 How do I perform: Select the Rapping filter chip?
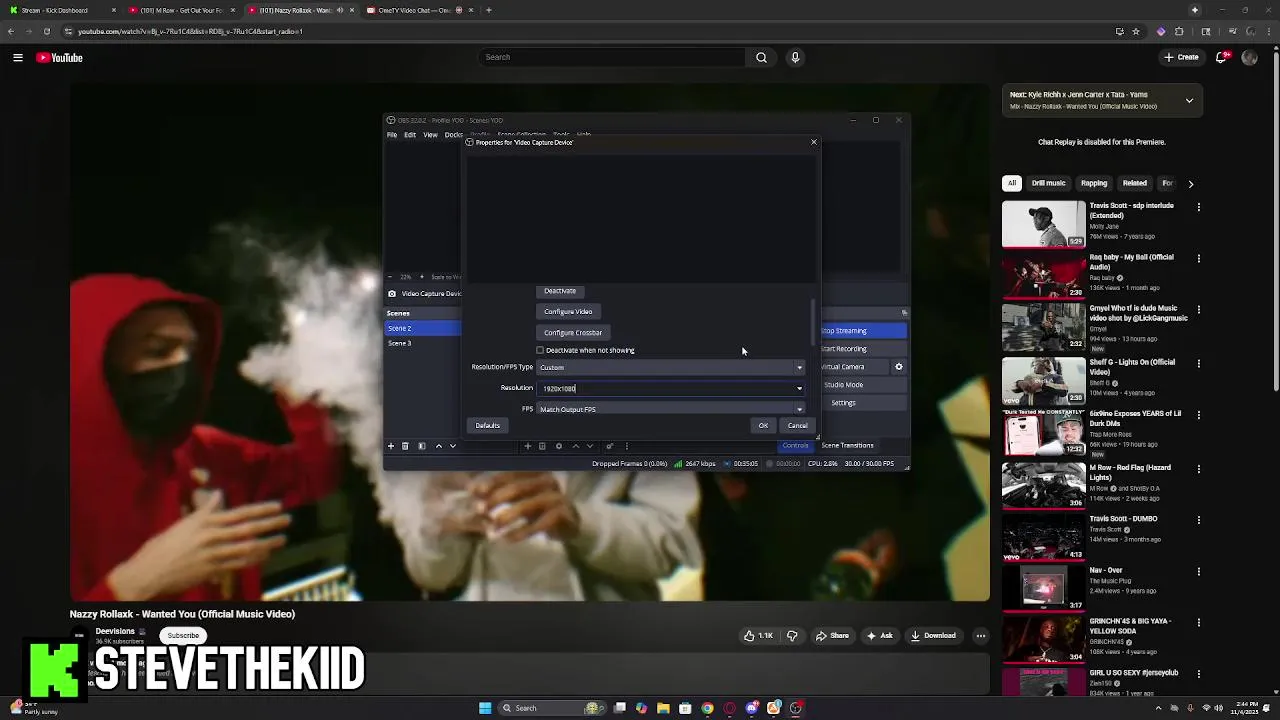tap(1094, 183)
